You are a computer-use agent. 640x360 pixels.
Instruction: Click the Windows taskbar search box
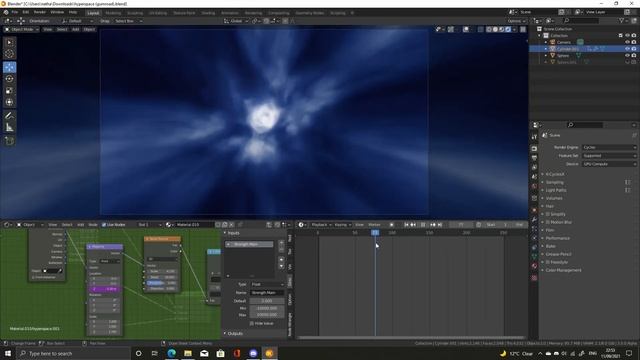74,353
